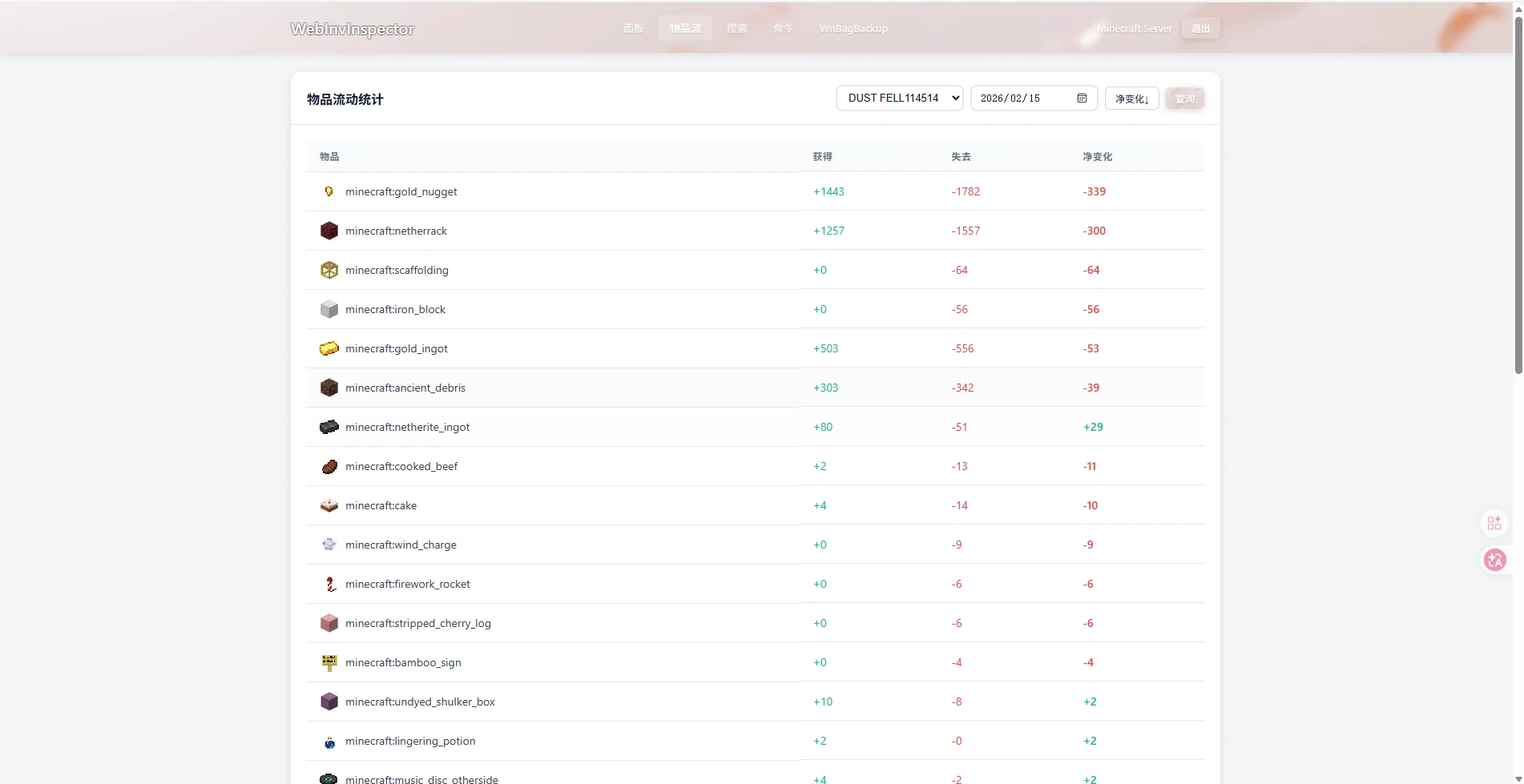Click the date input field 2026/02/15
Screen dimensions: 1524x784
click(x=1034, y=98)
